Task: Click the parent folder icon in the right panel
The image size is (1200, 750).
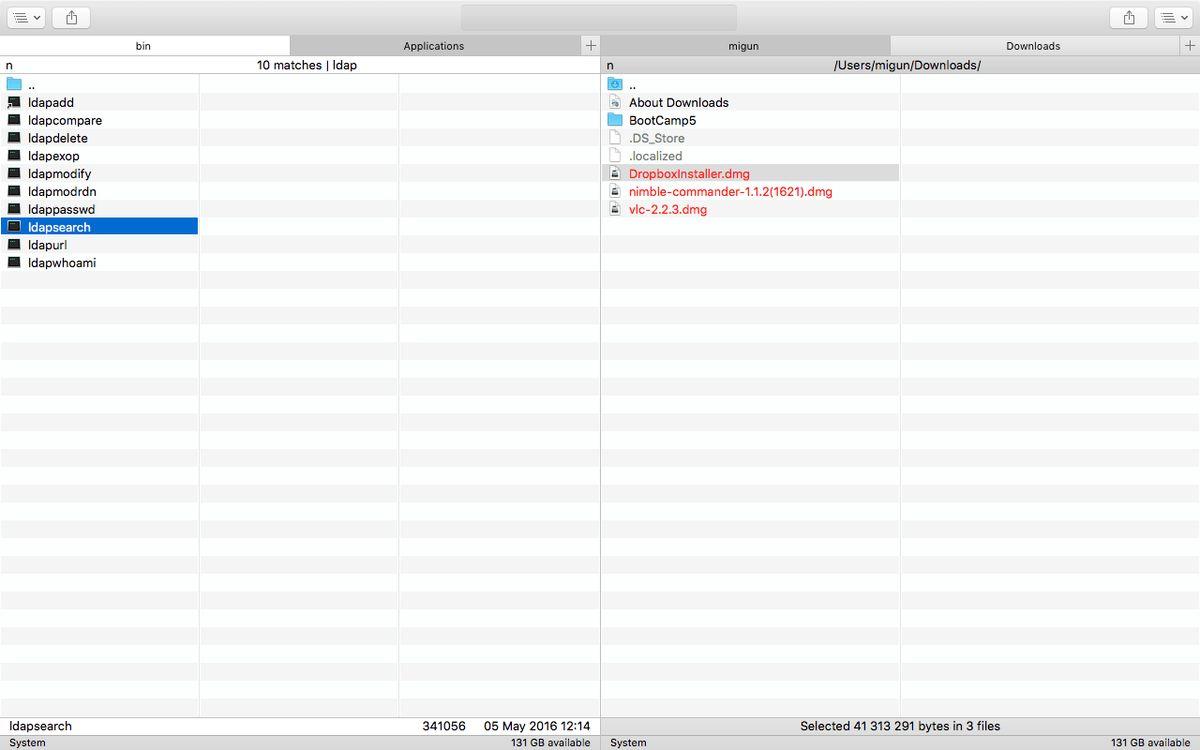Action: pos(615,85)
